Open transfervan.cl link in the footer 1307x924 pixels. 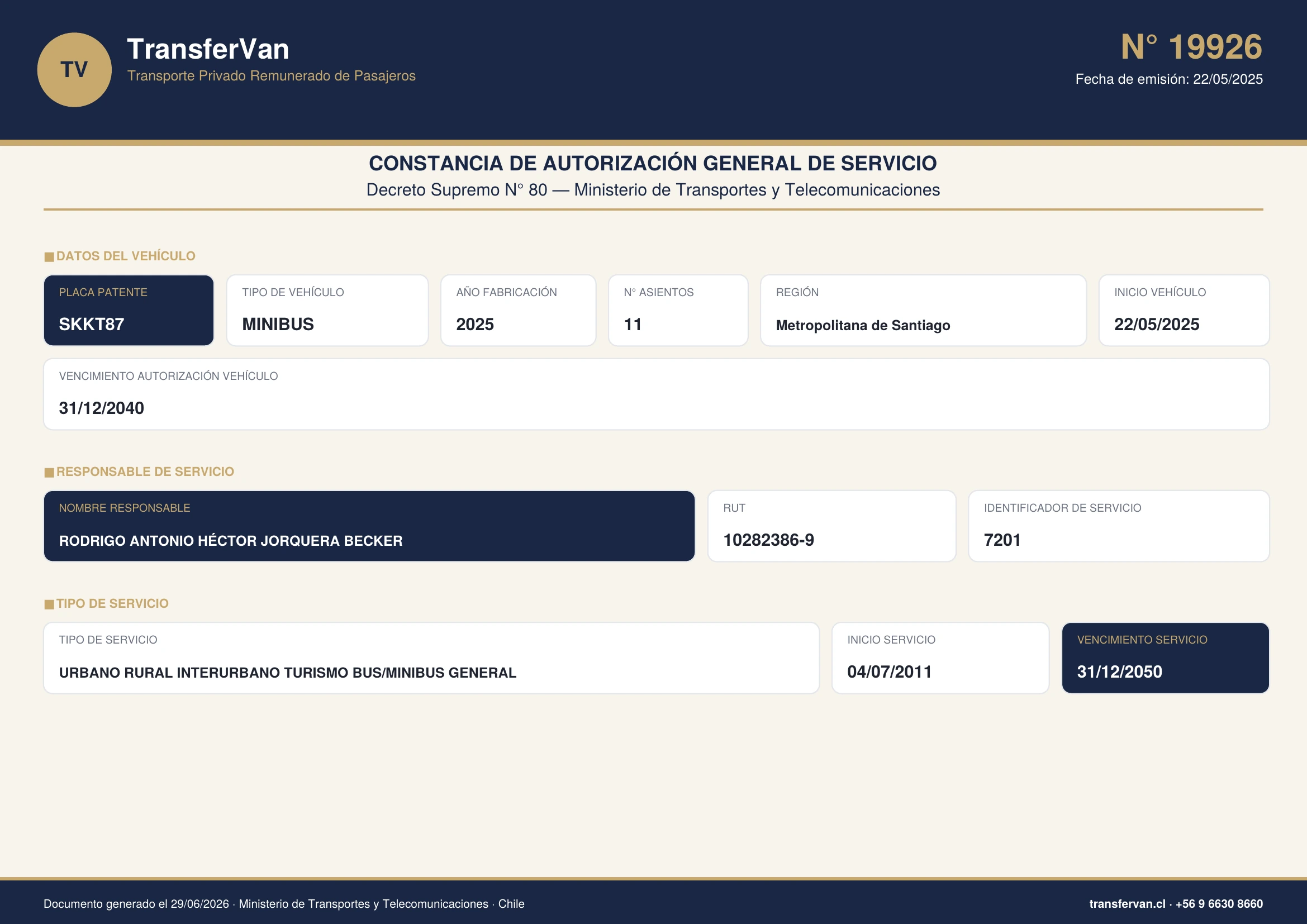click(x=1127, y=904)
